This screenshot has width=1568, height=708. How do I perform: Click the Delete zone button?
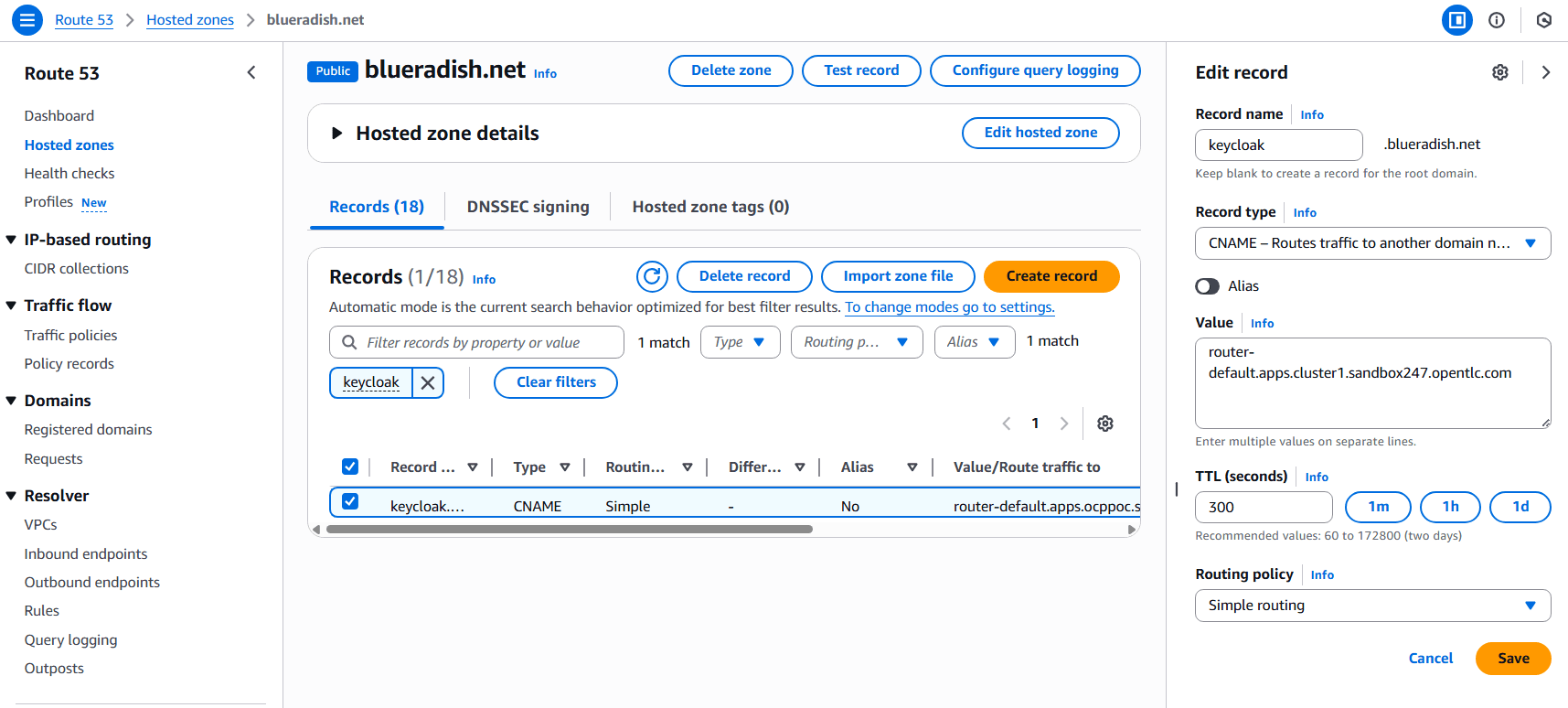[731, 70]
